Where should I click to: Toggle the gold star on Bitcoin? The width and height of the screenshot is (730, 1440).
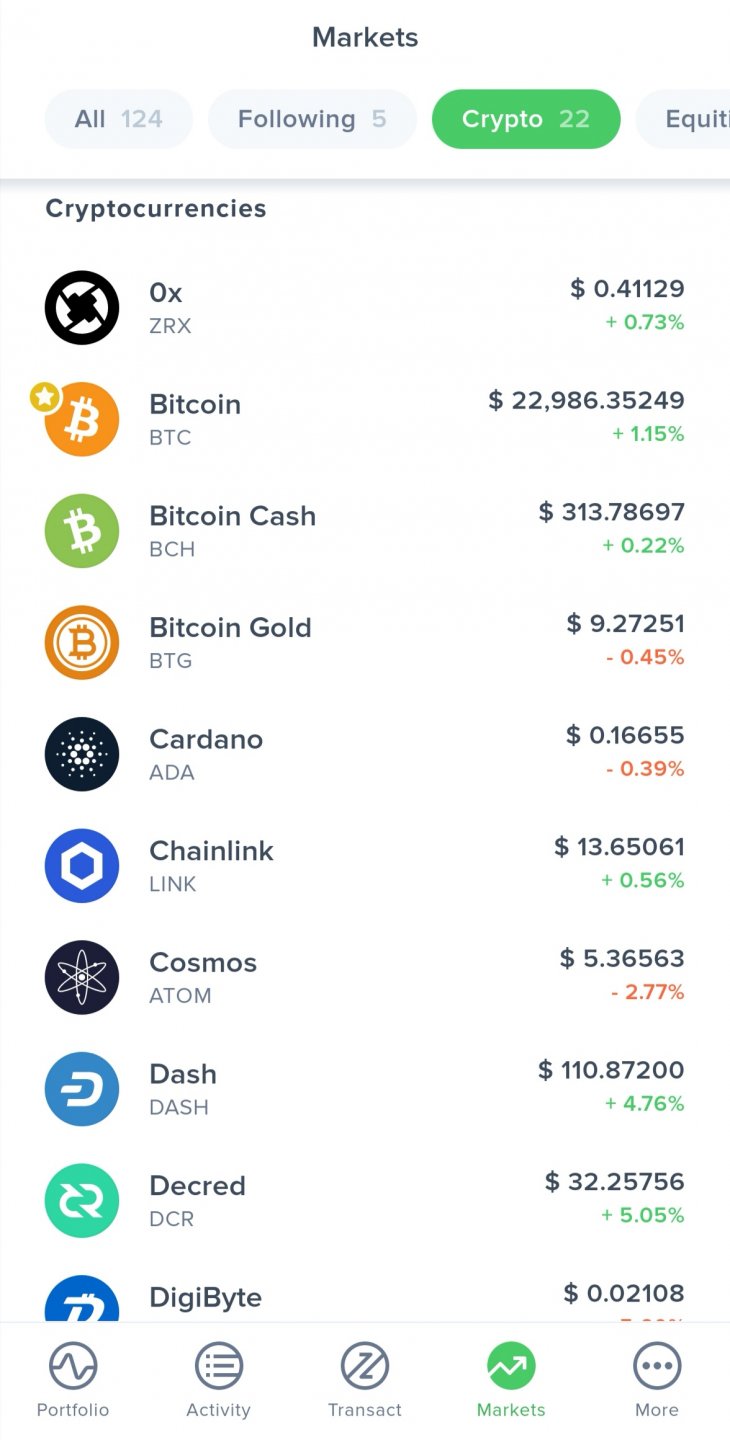pyautogui.click(x=44, y=397)
